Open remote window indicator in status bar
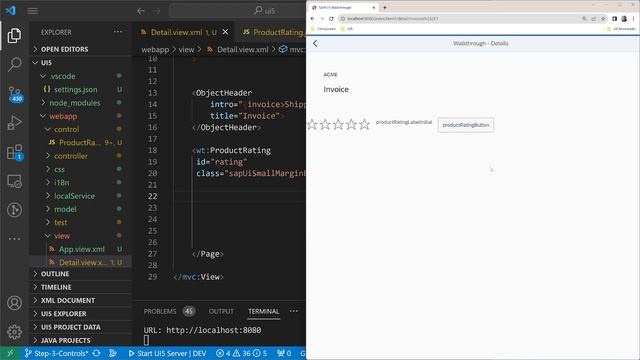This screenshot has height=360, width=640. click(x=10, y=353)
